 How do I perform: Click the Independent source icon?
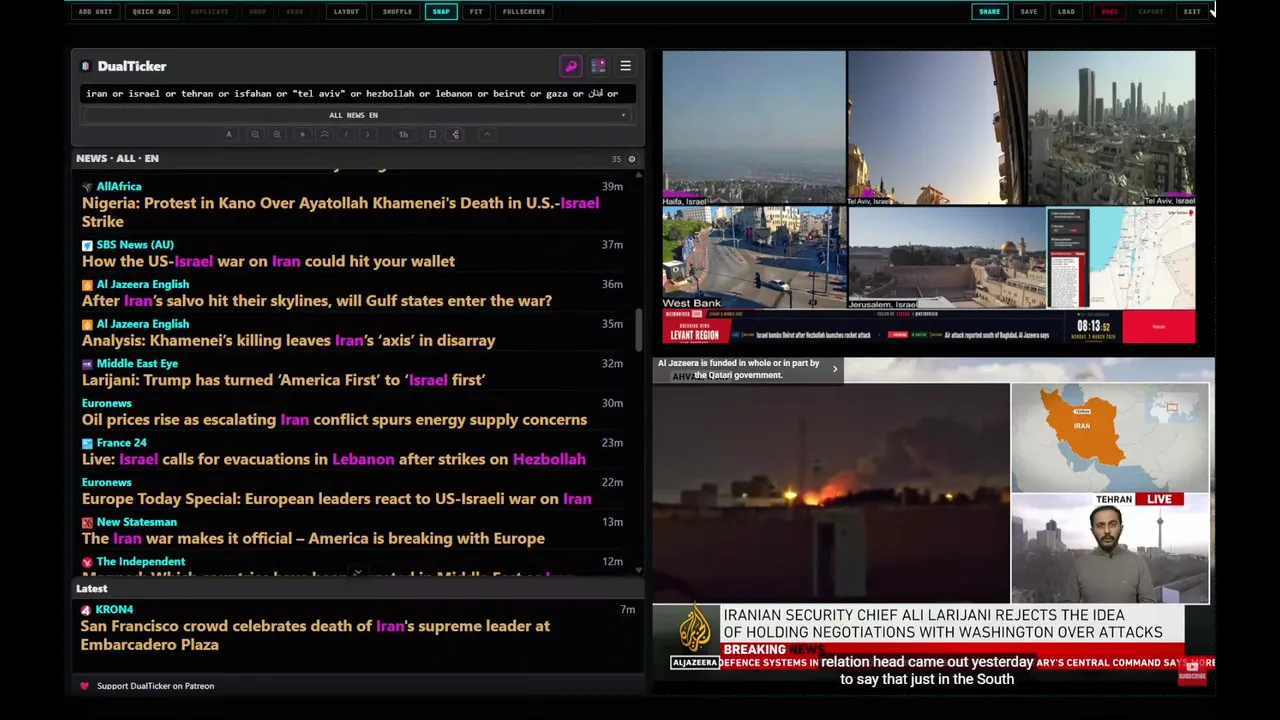[87, 562]
